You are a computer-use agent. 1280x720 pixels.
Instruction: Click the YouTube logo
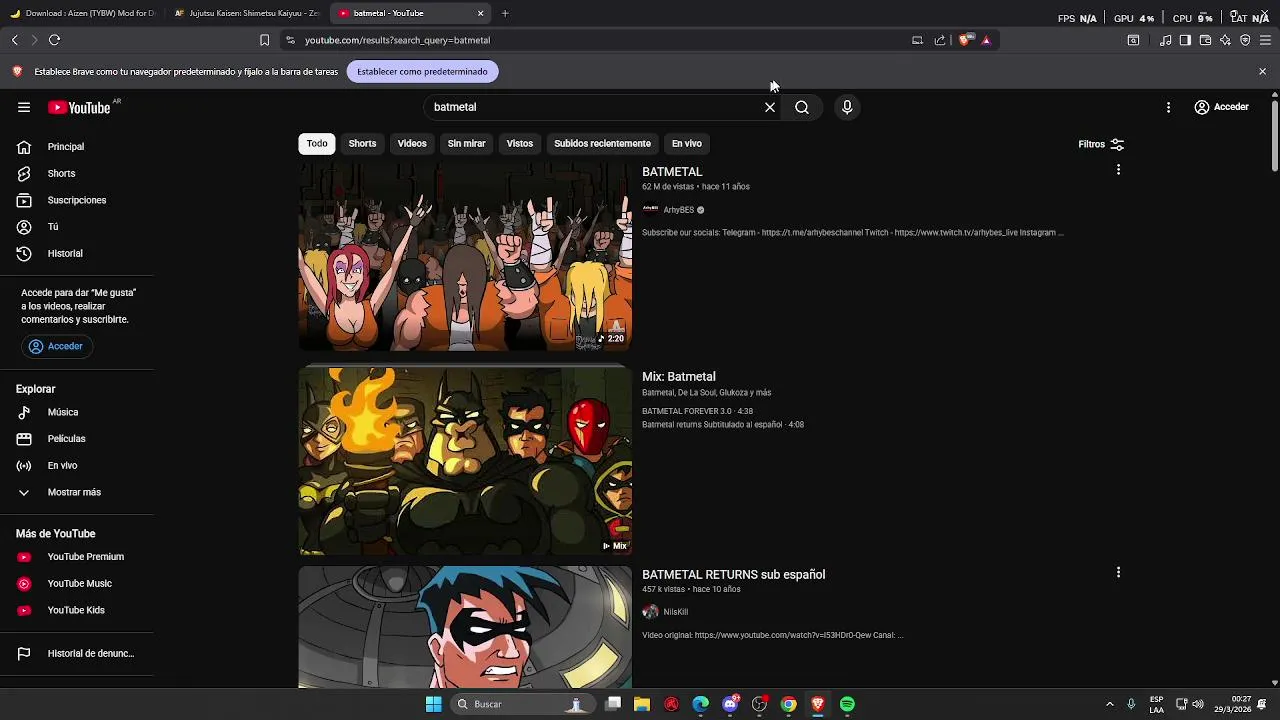(79, 107)
